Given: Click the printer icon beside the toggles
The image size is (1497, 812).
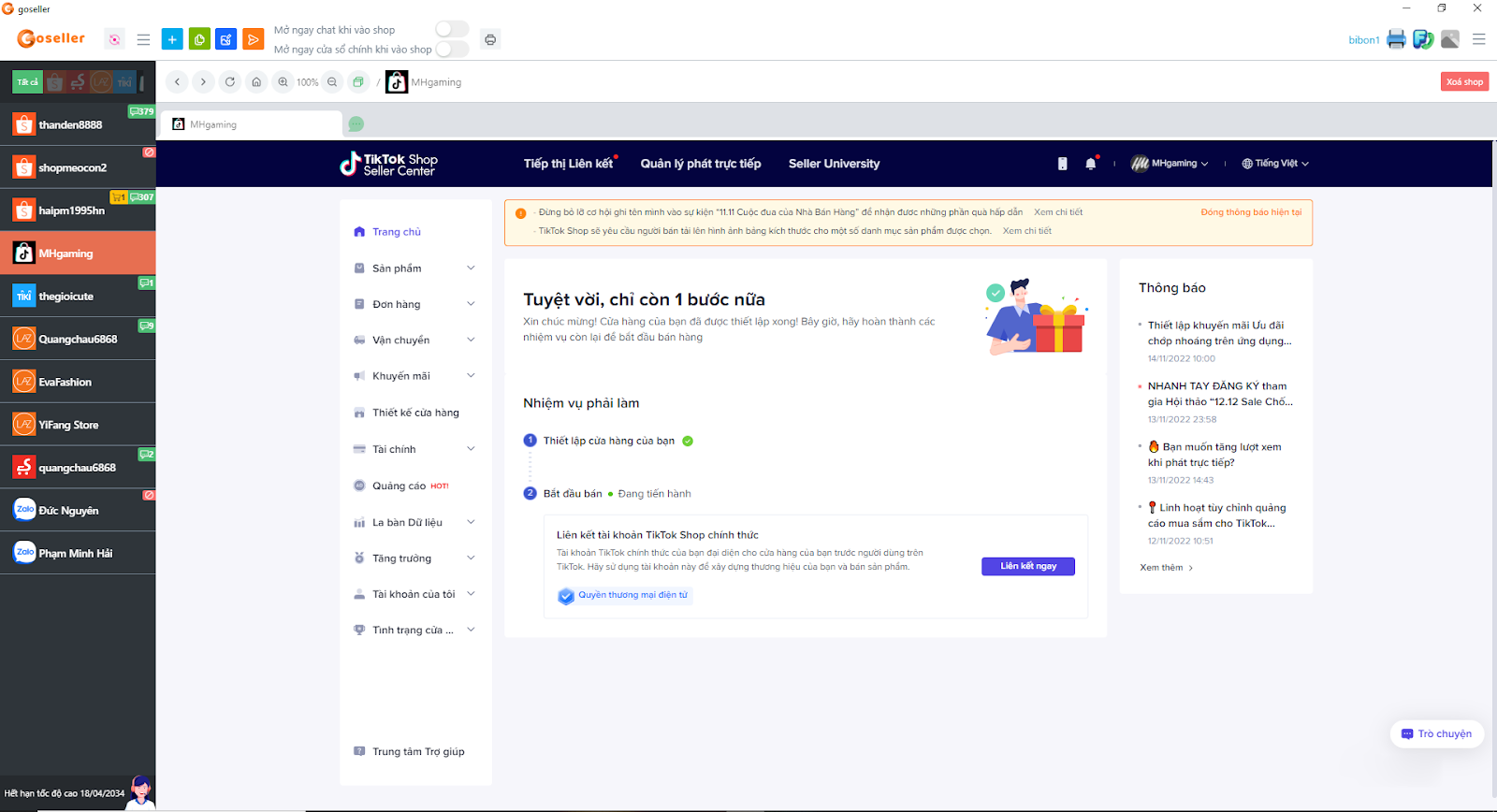Looking at the screenshot, I should (x=490, y=39).
